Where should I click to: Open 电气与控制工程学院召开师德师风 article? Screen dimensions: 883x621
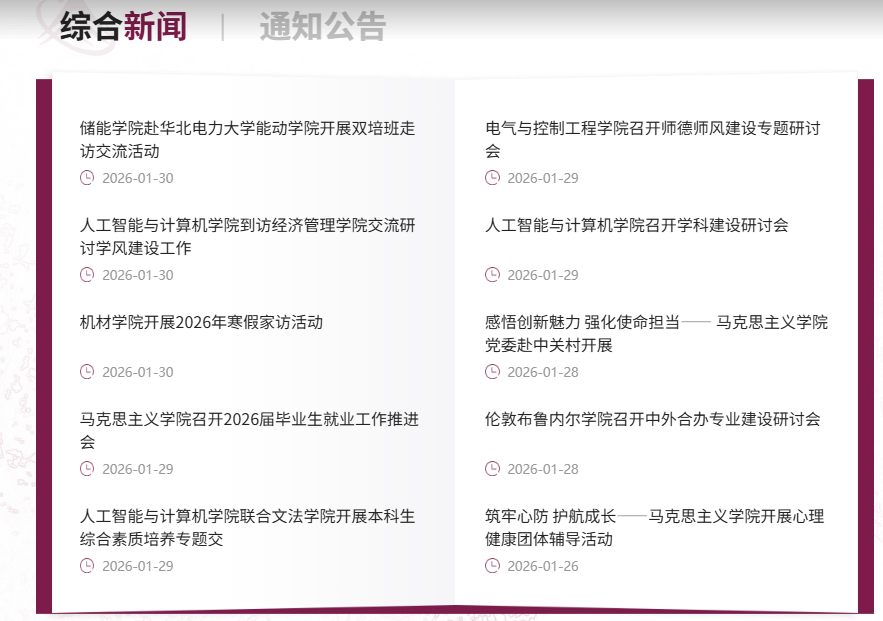[652, 140]
